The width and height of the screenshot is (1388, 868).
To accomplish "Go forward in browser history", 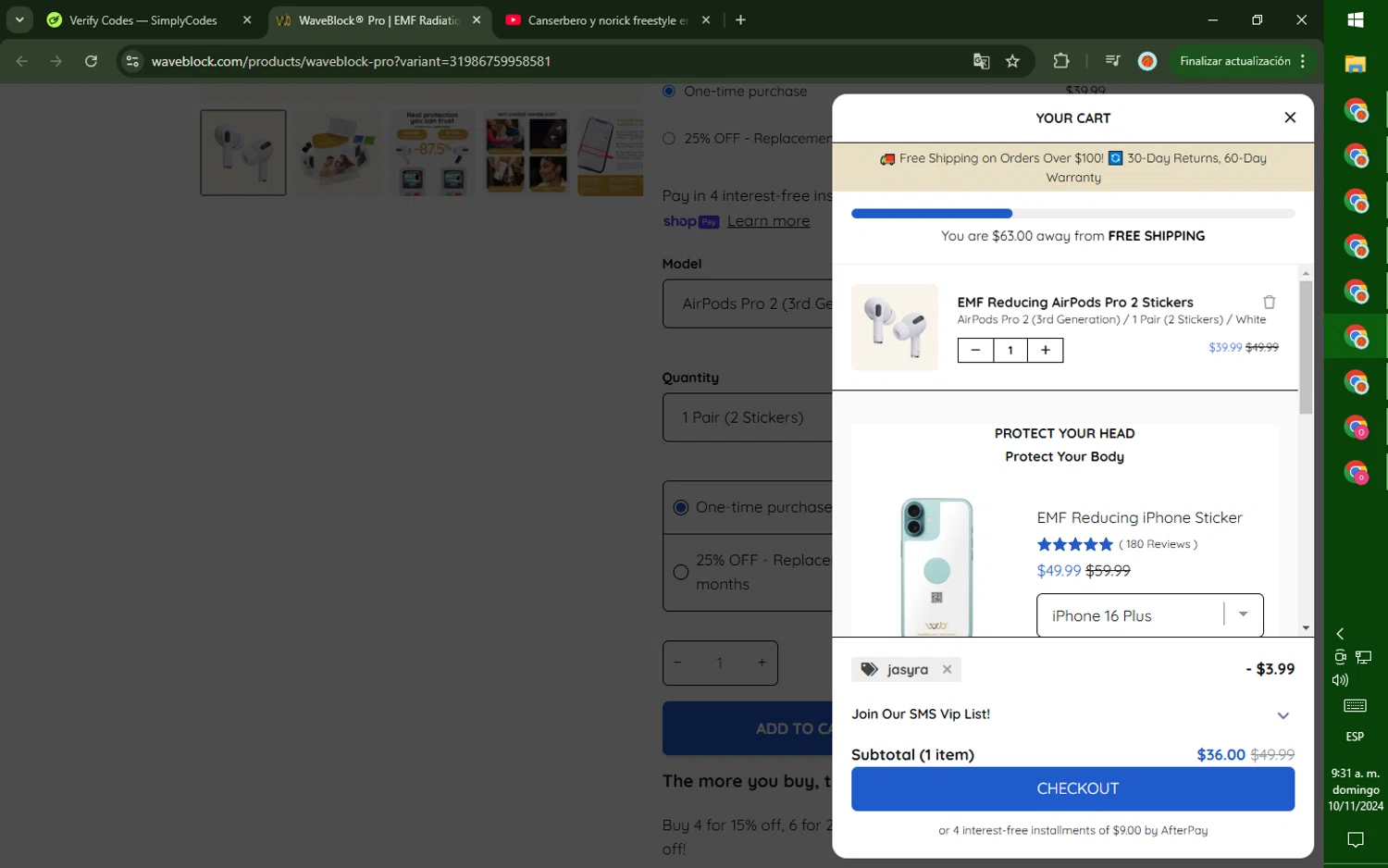I will pos(56,61).
